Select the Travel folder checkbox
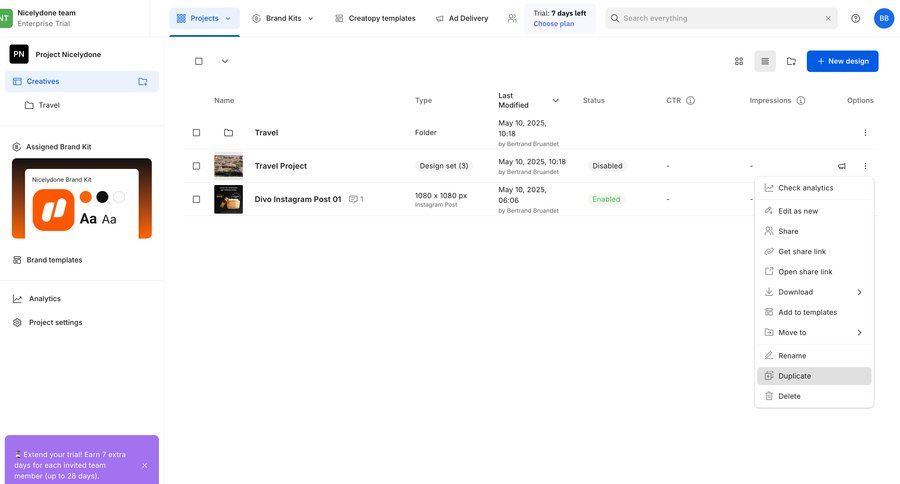This screenshot has height=484, width=900. tap(197, 132)
